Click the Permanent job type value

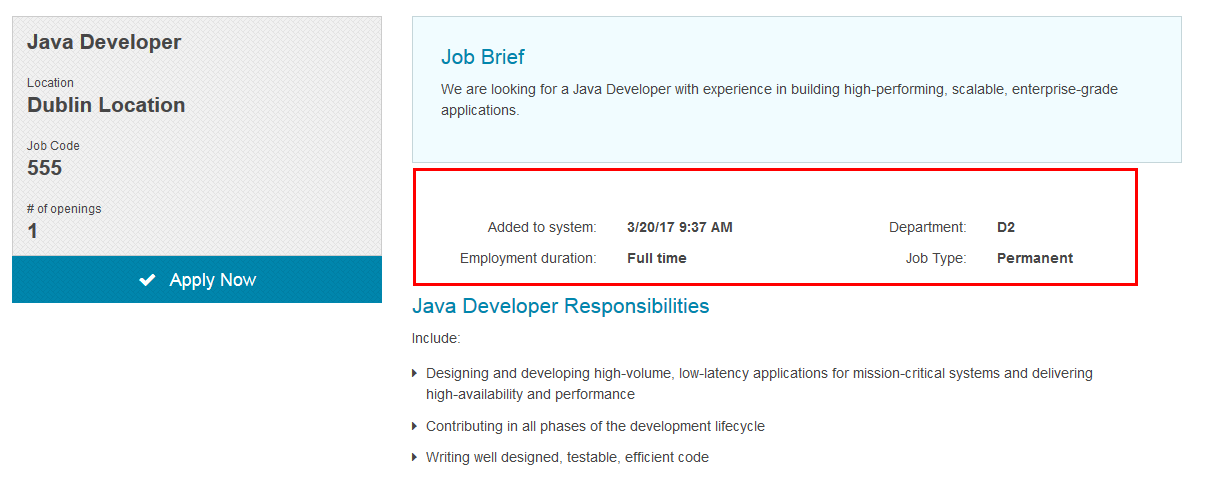click(x=1035, y=258)
